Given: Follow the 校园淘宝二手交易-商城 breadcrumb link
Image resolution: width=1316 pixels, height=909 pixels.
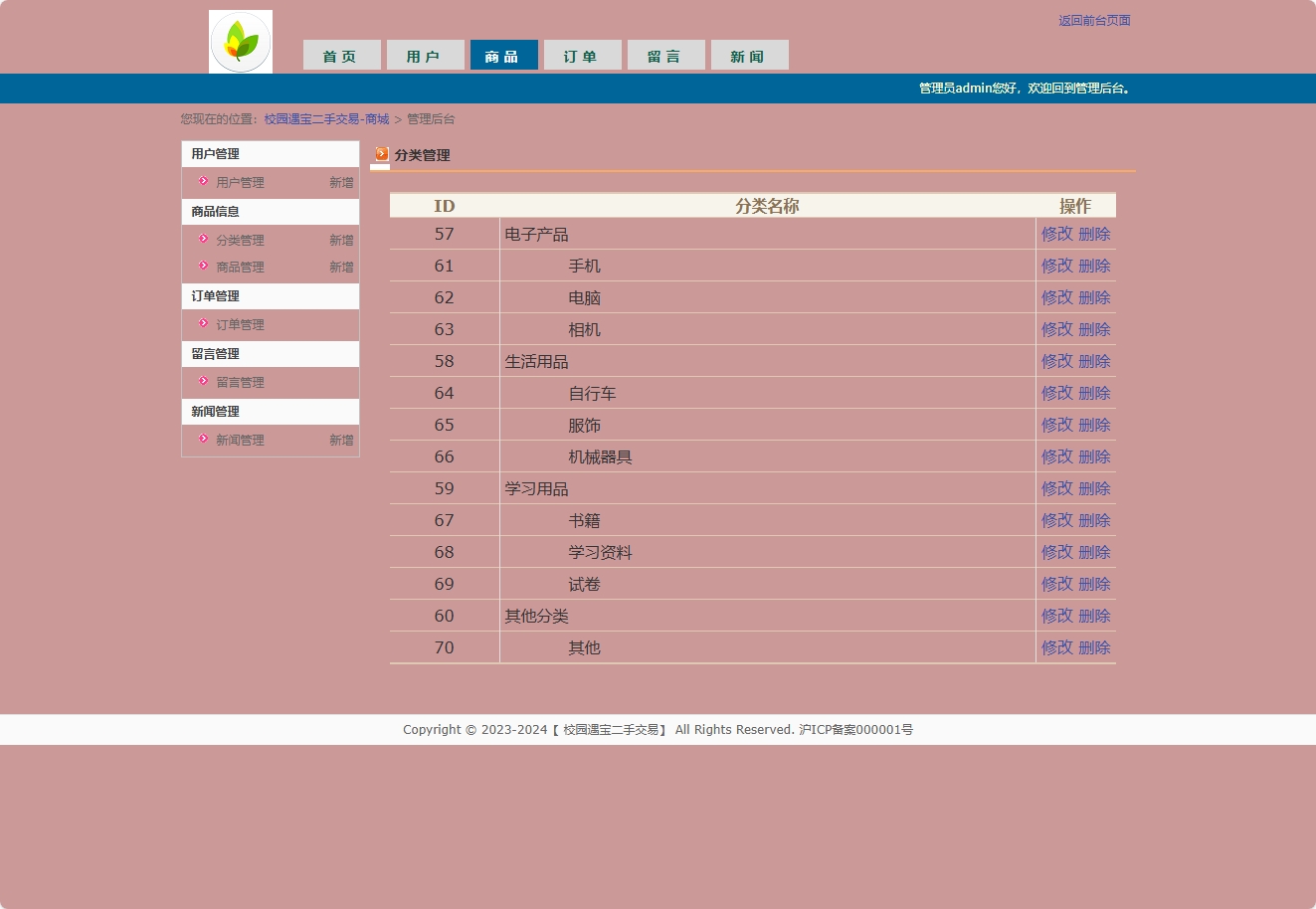Looking at the screenshot, I should coord(326,119).
